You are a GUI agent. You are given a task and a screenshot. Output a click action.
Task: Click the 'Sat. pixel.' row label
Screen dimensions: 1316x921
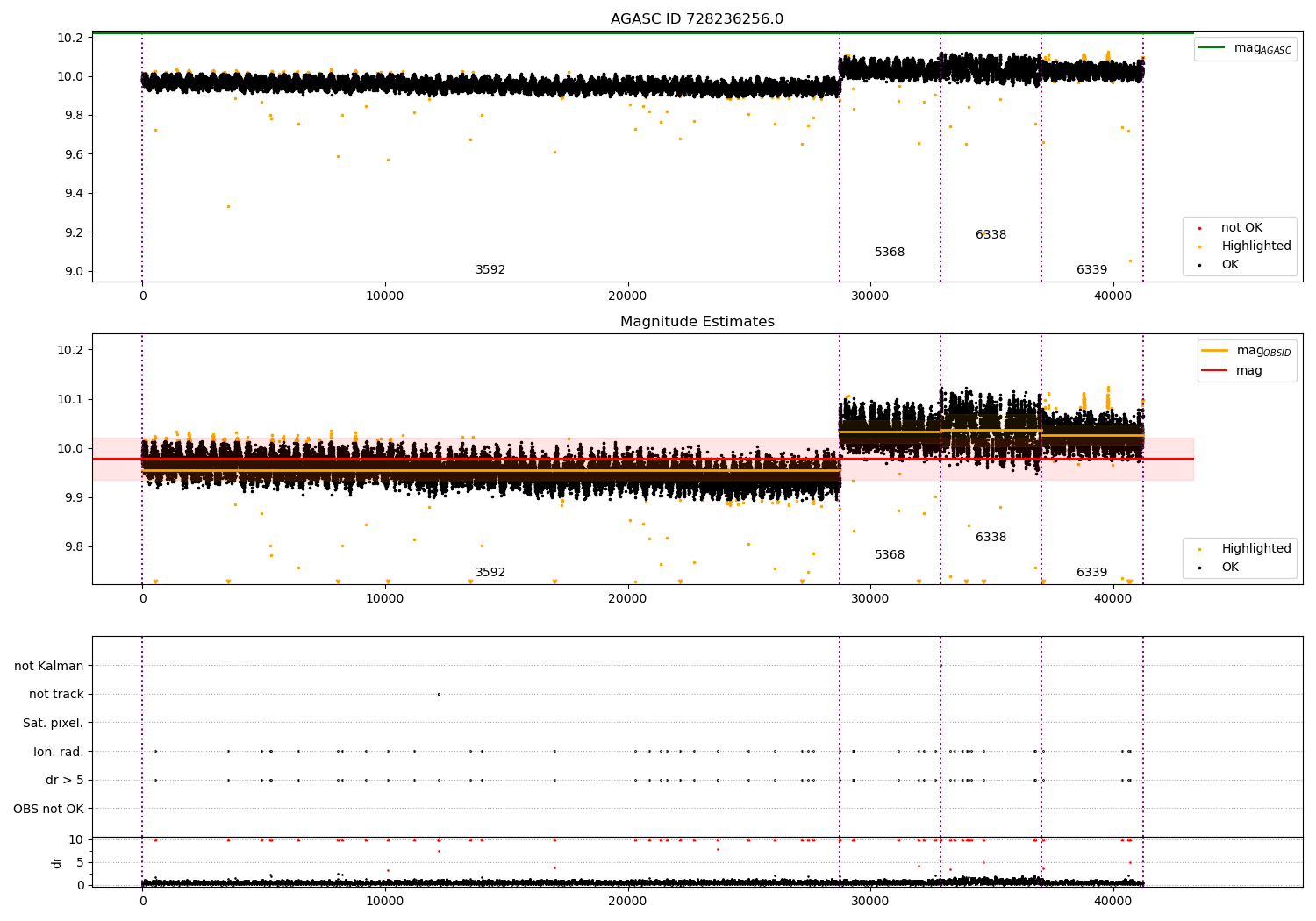(x=54, y=724)
